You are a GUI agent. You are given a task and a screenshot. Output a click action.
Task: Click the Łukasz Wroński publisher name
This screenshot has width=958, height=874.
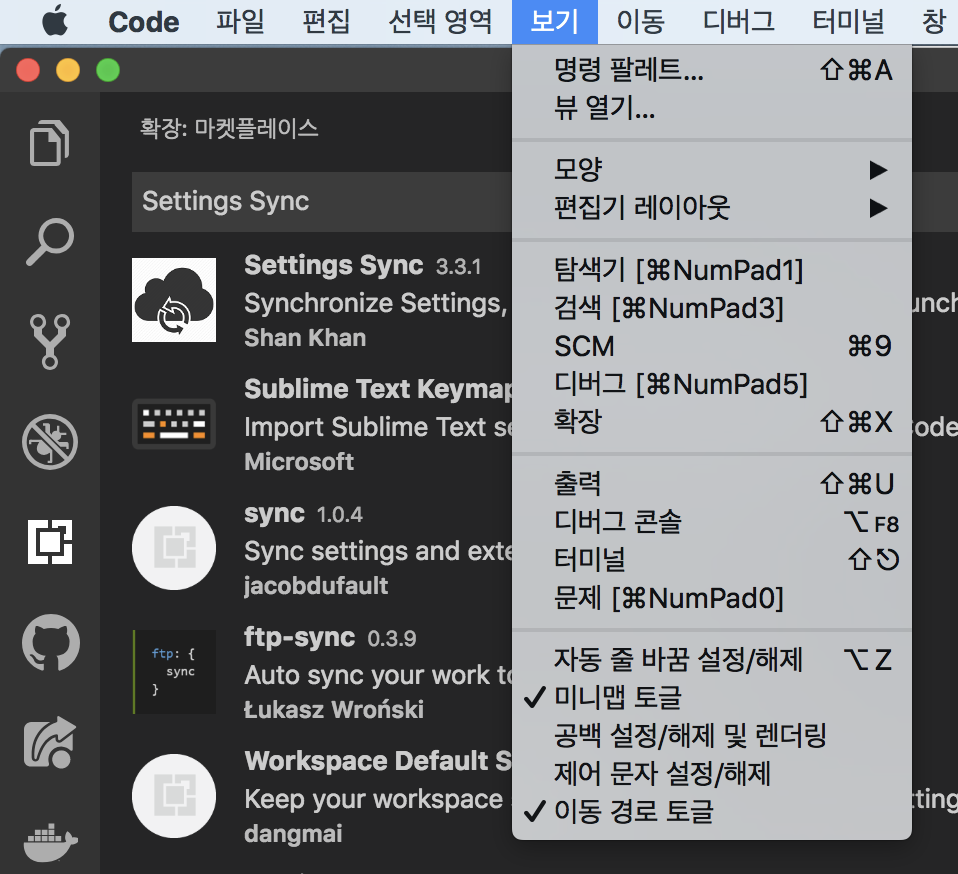coord(334,710)
